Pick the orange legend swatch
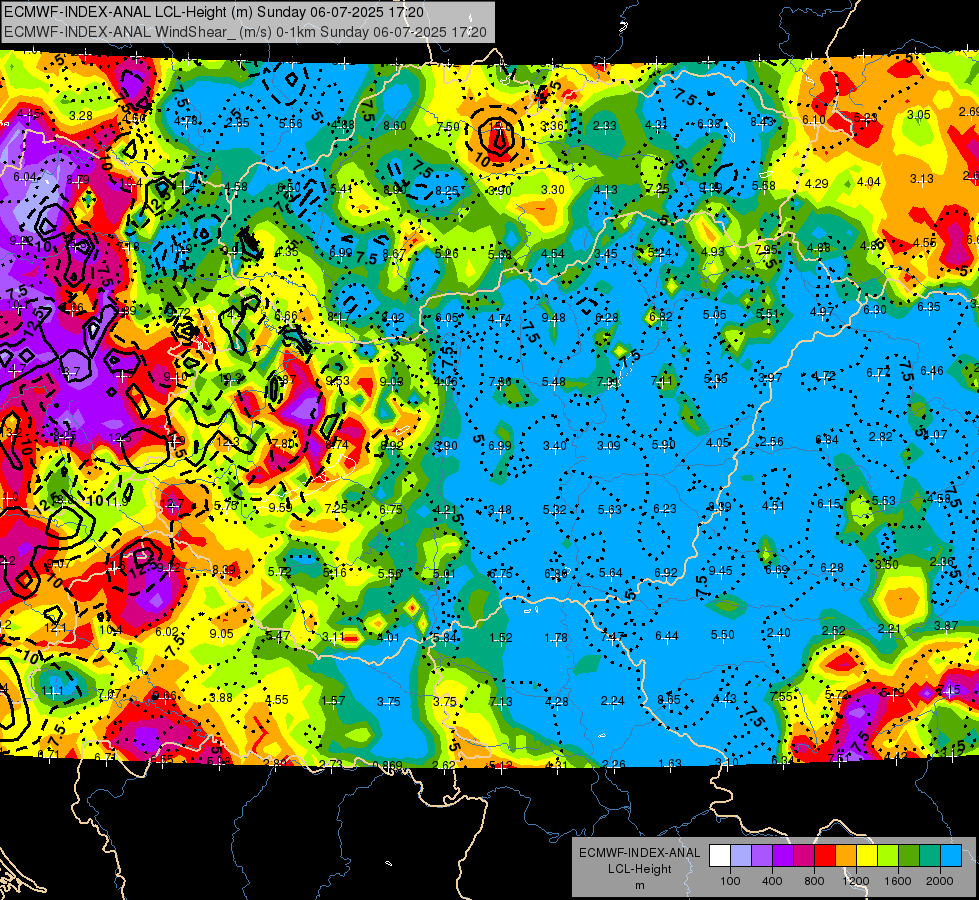 846,856
